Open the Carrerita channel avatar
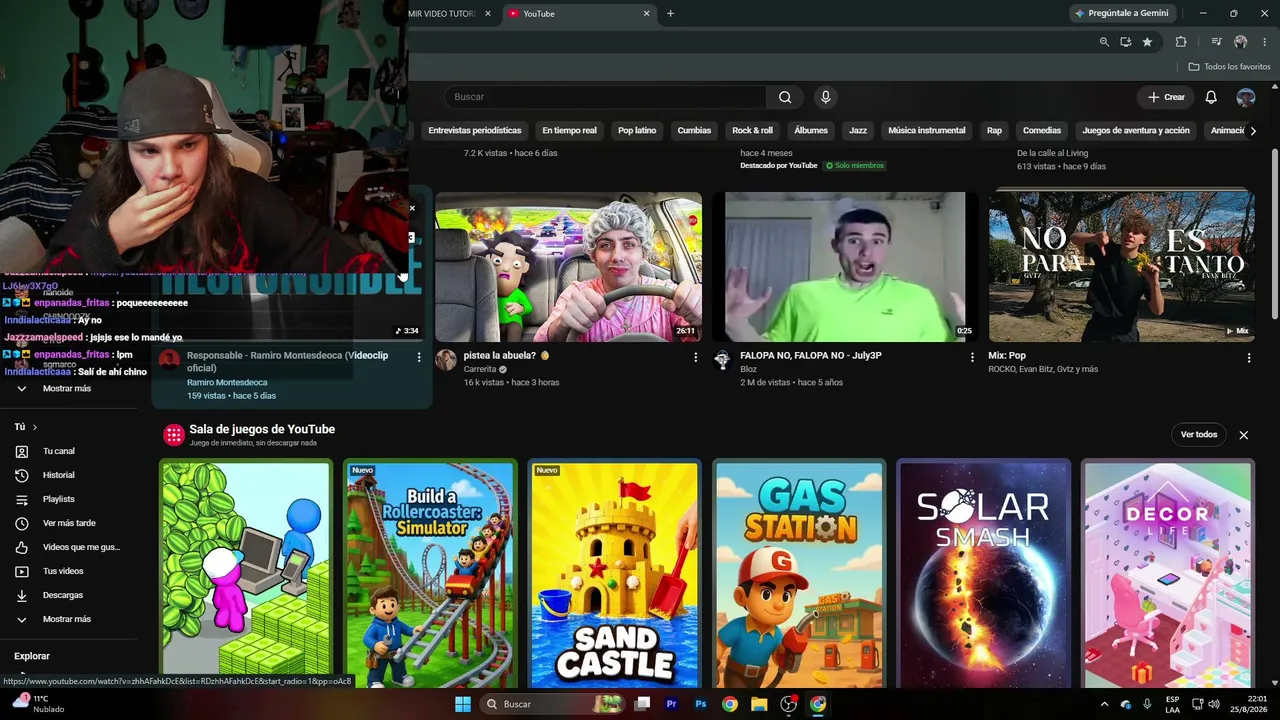The width and height of the screenshot is (1280, 720). [x=446, y=360]
